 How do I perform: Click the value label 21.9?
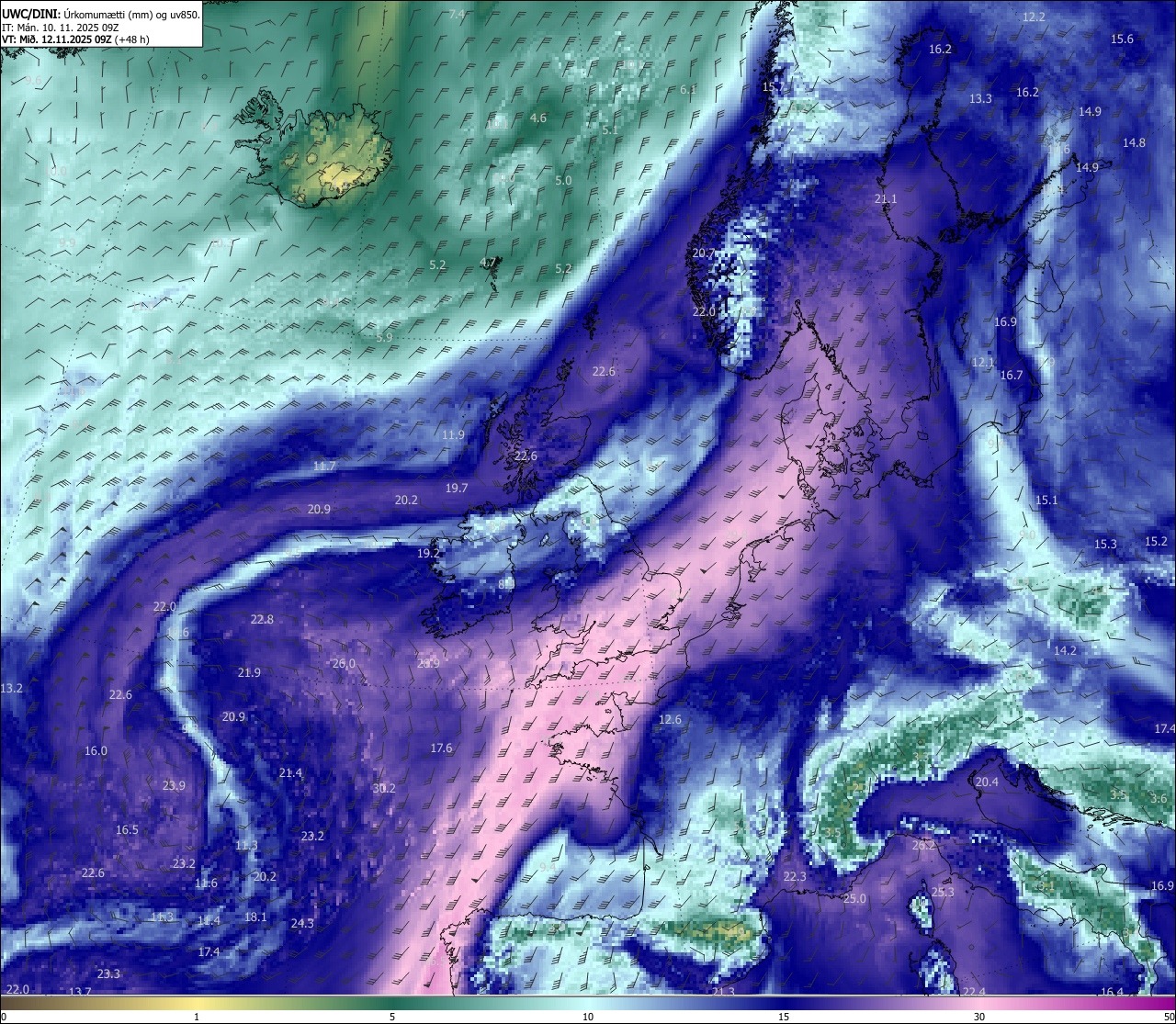[249, 672]
